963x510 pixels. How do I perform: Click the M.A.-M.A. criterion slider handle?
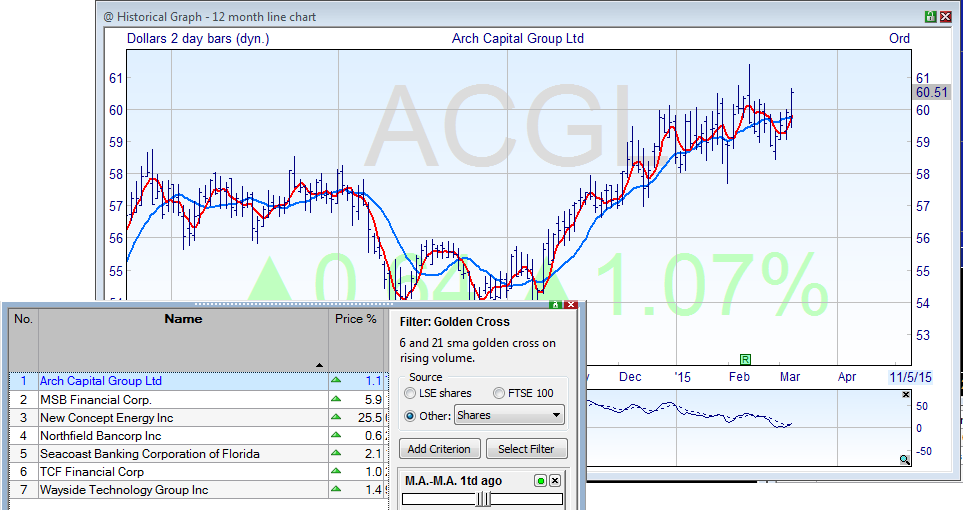click(484, 499)
